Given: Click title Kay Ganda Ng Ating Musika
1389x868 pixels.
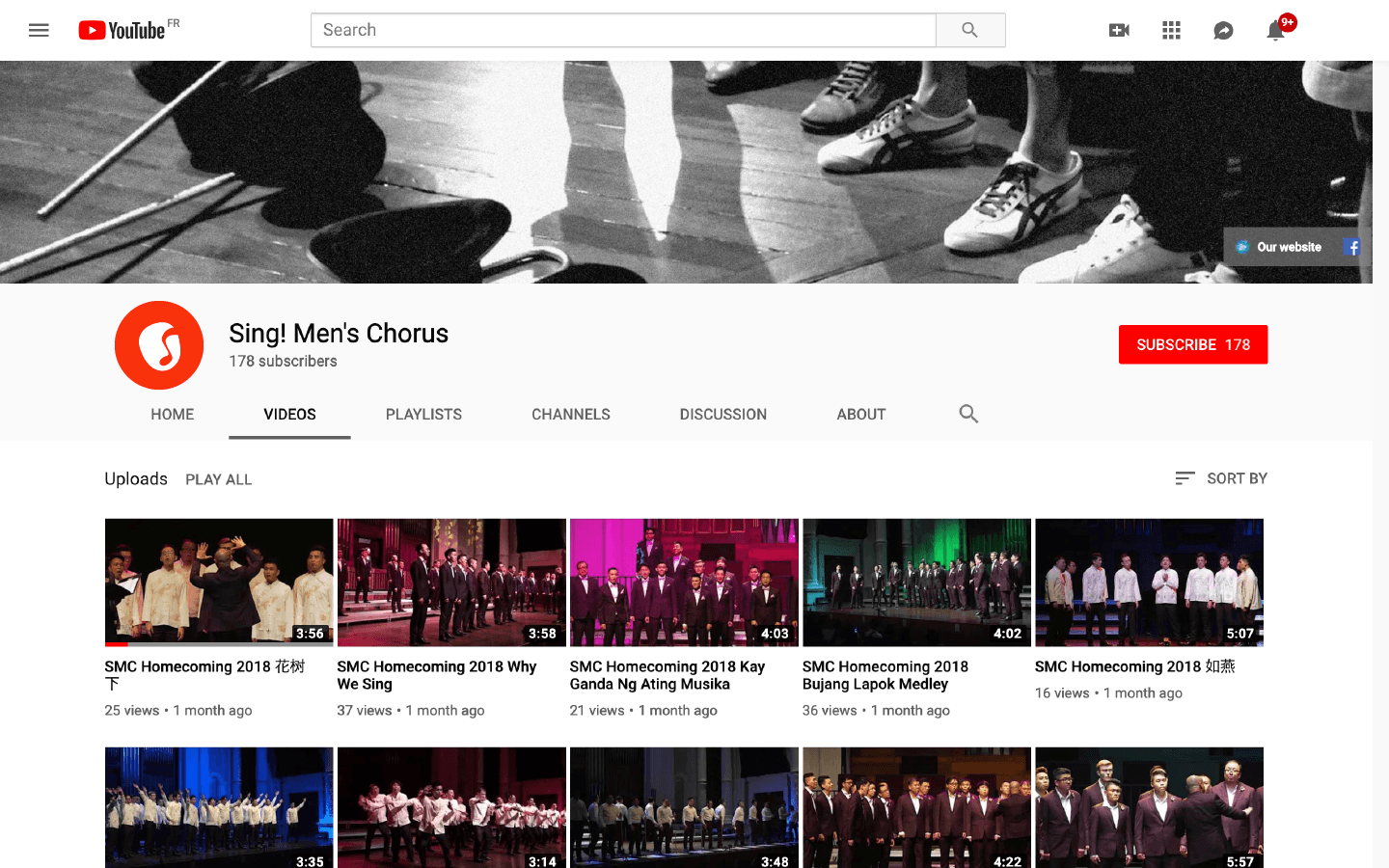Looking at the screenshot, I should pyautogui.click(x=667, y=675).
